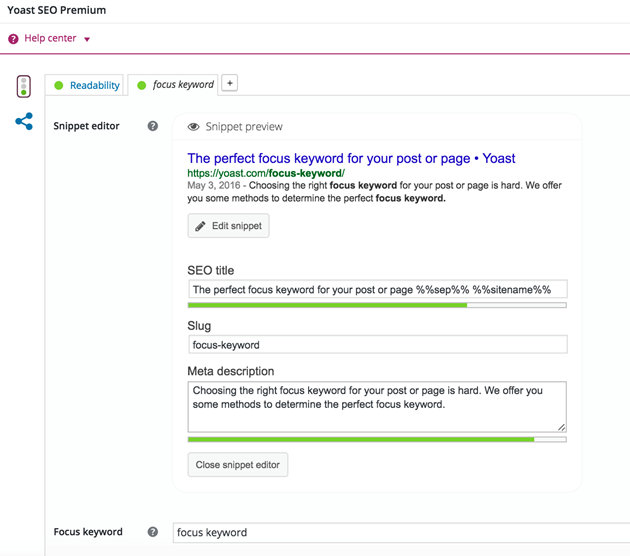Click the Edit snippet button

click(x=228, y=226)
